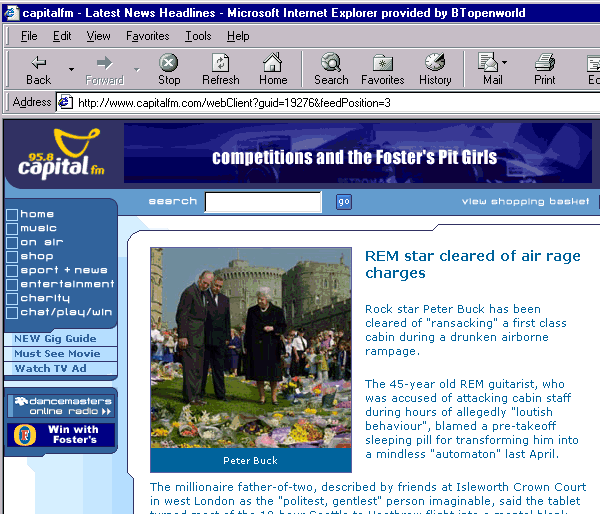Tick the box beside chat/play/win
600x514 pixels.
[x=12, y=312]
